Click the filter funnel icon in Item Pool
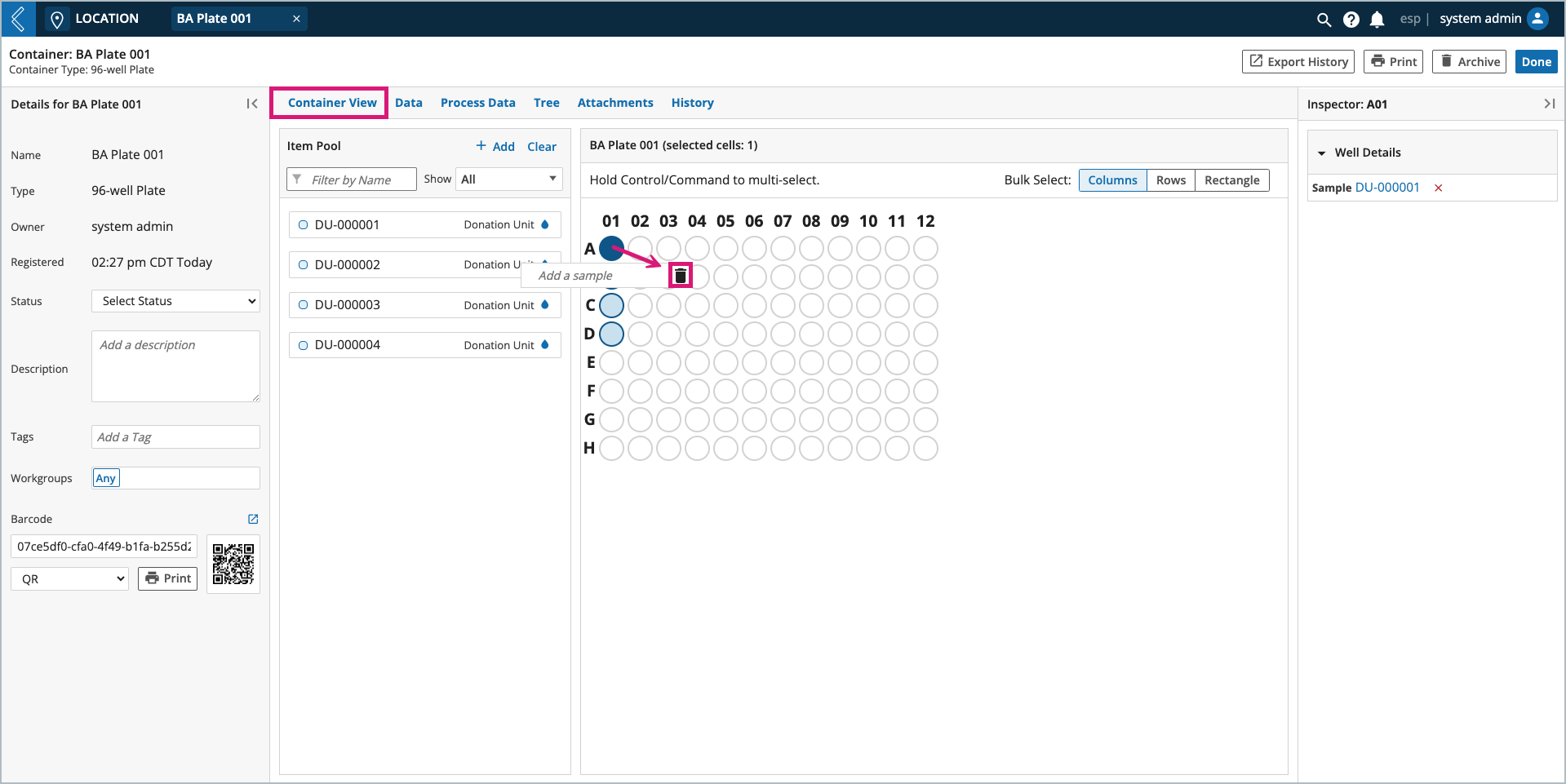The height and width of the screenshot is (784, 1566). point(297,179)
